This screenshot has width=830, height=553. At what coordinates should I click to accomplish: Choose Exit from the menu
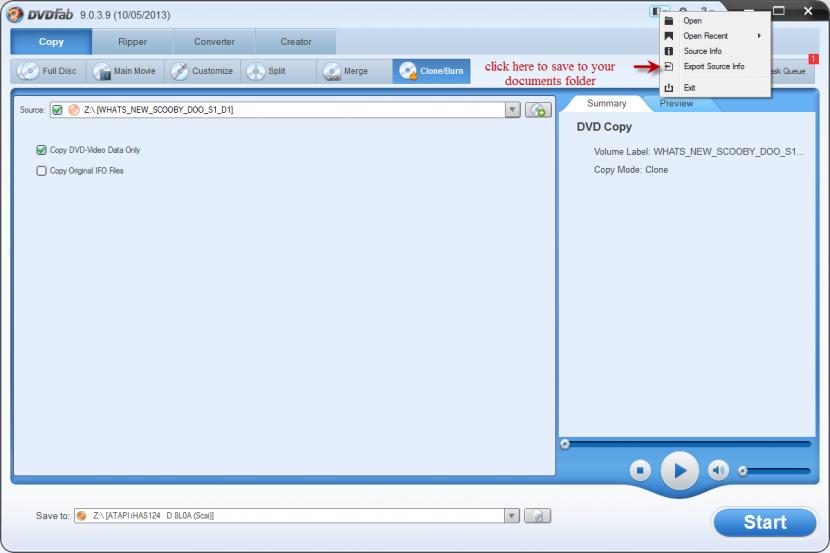(x=715, y=88)
